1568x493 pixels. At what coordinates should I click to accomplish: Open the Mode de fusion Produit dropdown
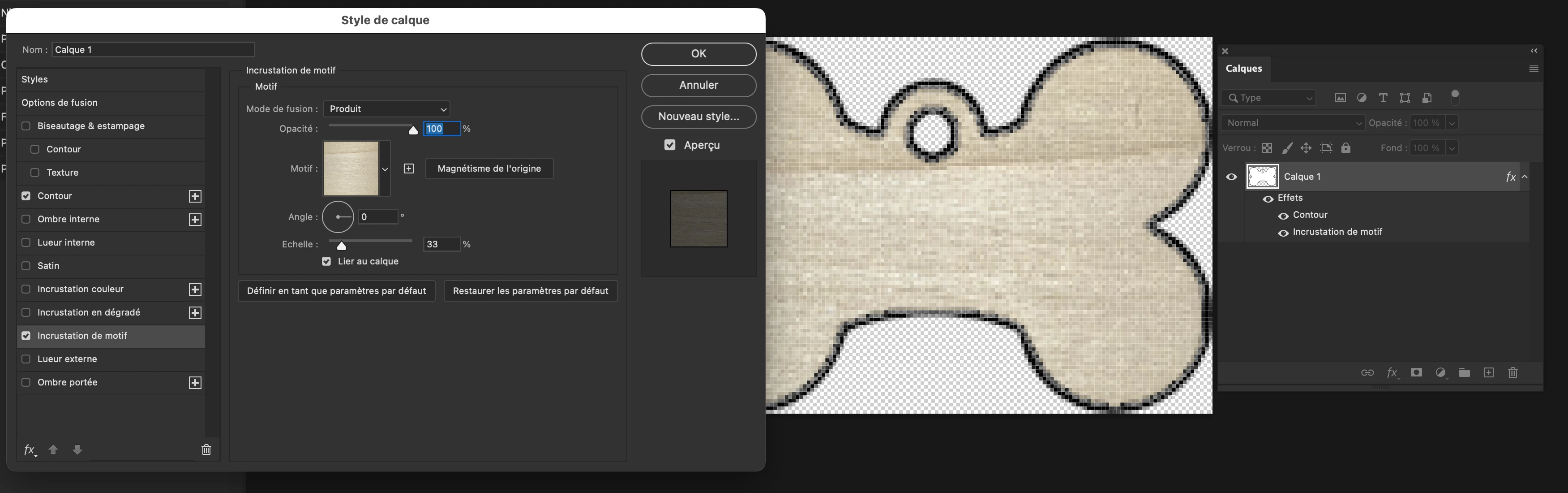(x=386, y=109)
